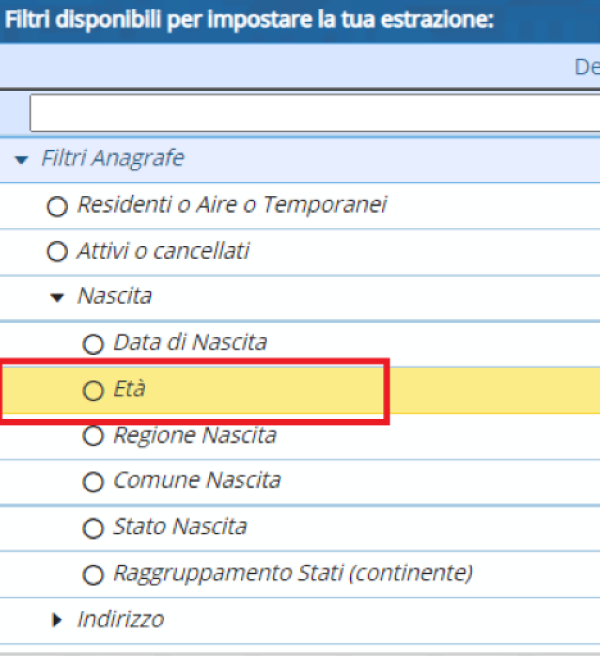The width and height of the screenshot is (600, 656).
Task: Expand the Indirizzo section arrow
Action: 56,620
